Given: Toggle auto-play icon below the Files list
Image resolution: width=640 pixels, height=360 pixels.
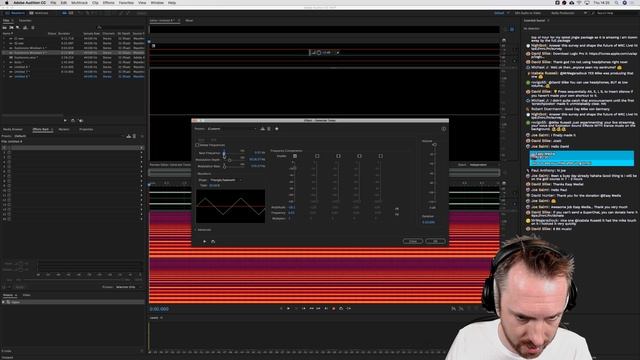Looking at the screenshot, I should [81, 121].
